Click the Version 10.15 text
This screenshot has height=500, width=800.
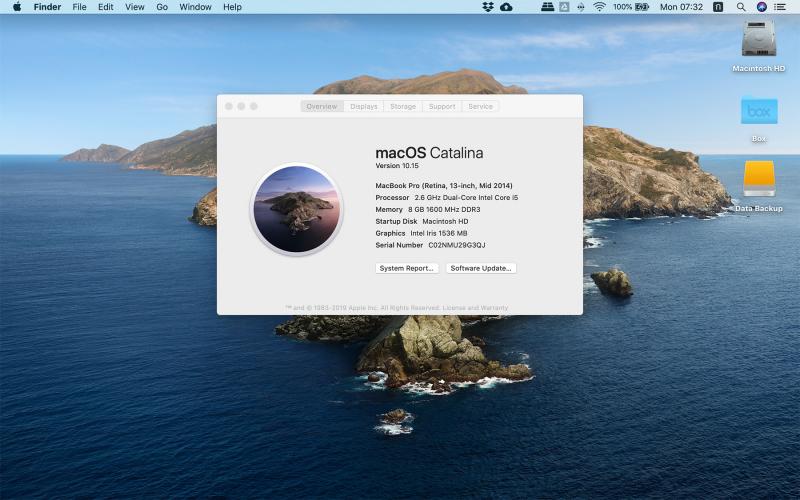point(397,166)
